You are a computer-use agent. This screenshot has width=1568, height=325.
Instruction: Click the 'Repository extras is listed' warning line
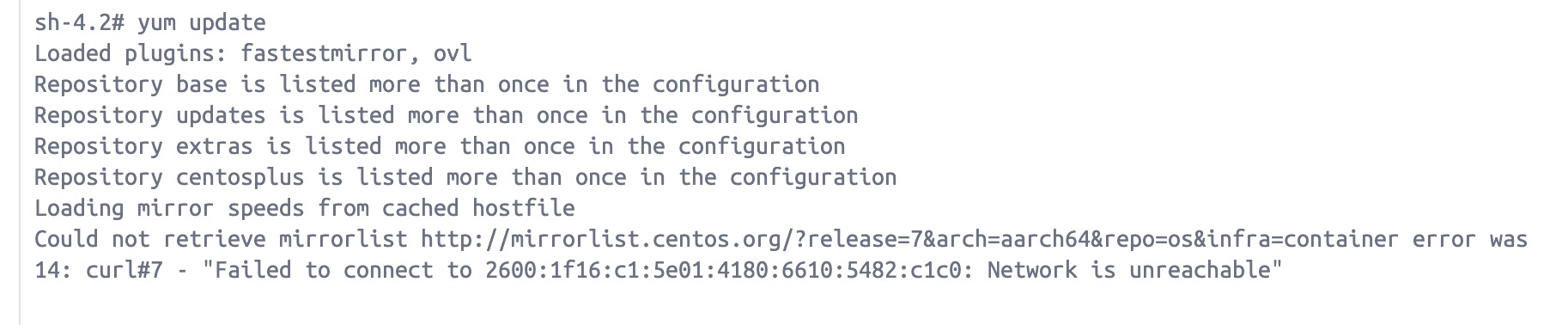click(x=440, y=147)
